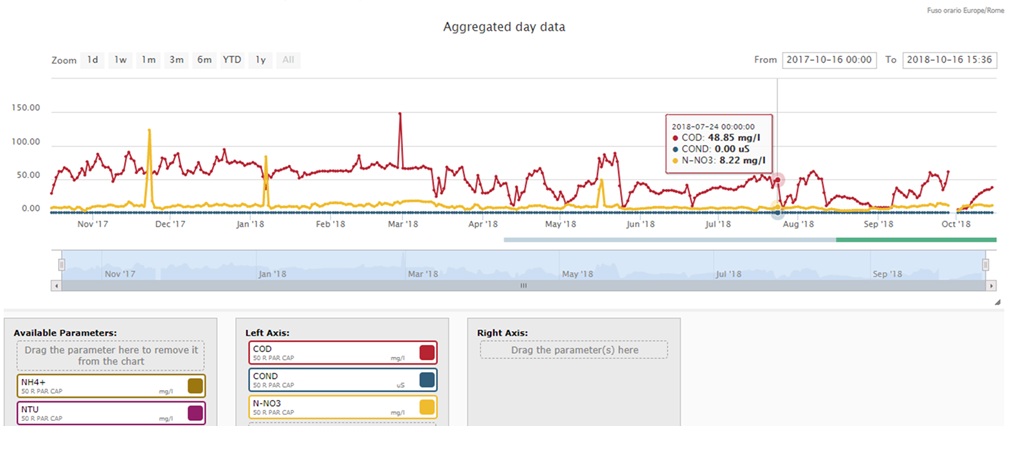Select the 1m zoom range
Screen dimensions: 1014x460
point(148,60)
